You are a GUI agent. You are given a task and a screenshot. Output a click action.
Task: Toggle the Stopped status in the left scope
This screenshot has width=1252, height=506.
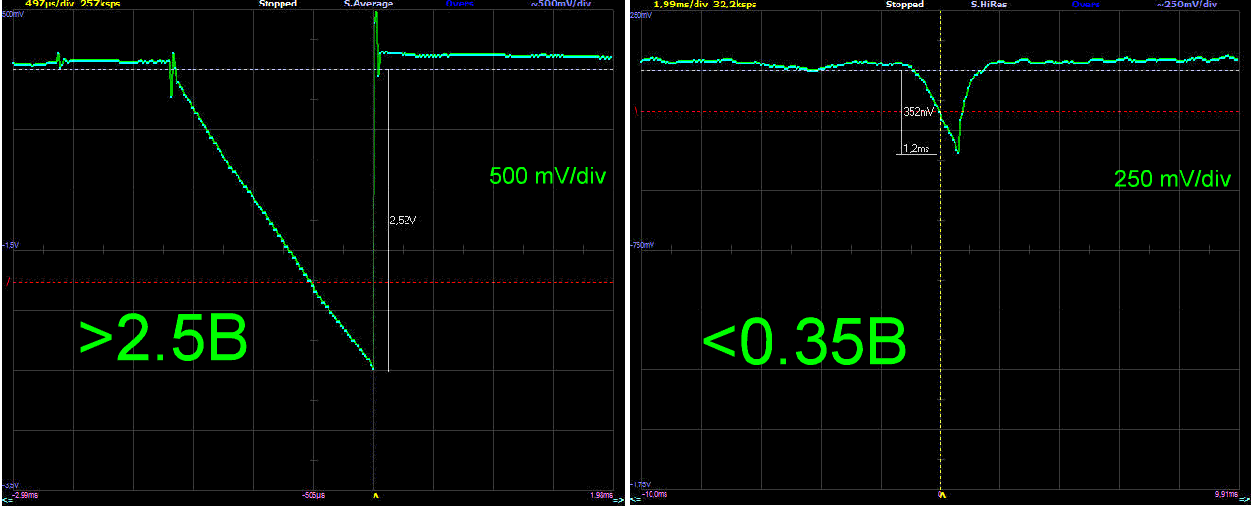pyautogui.click(x=278, y=4)
